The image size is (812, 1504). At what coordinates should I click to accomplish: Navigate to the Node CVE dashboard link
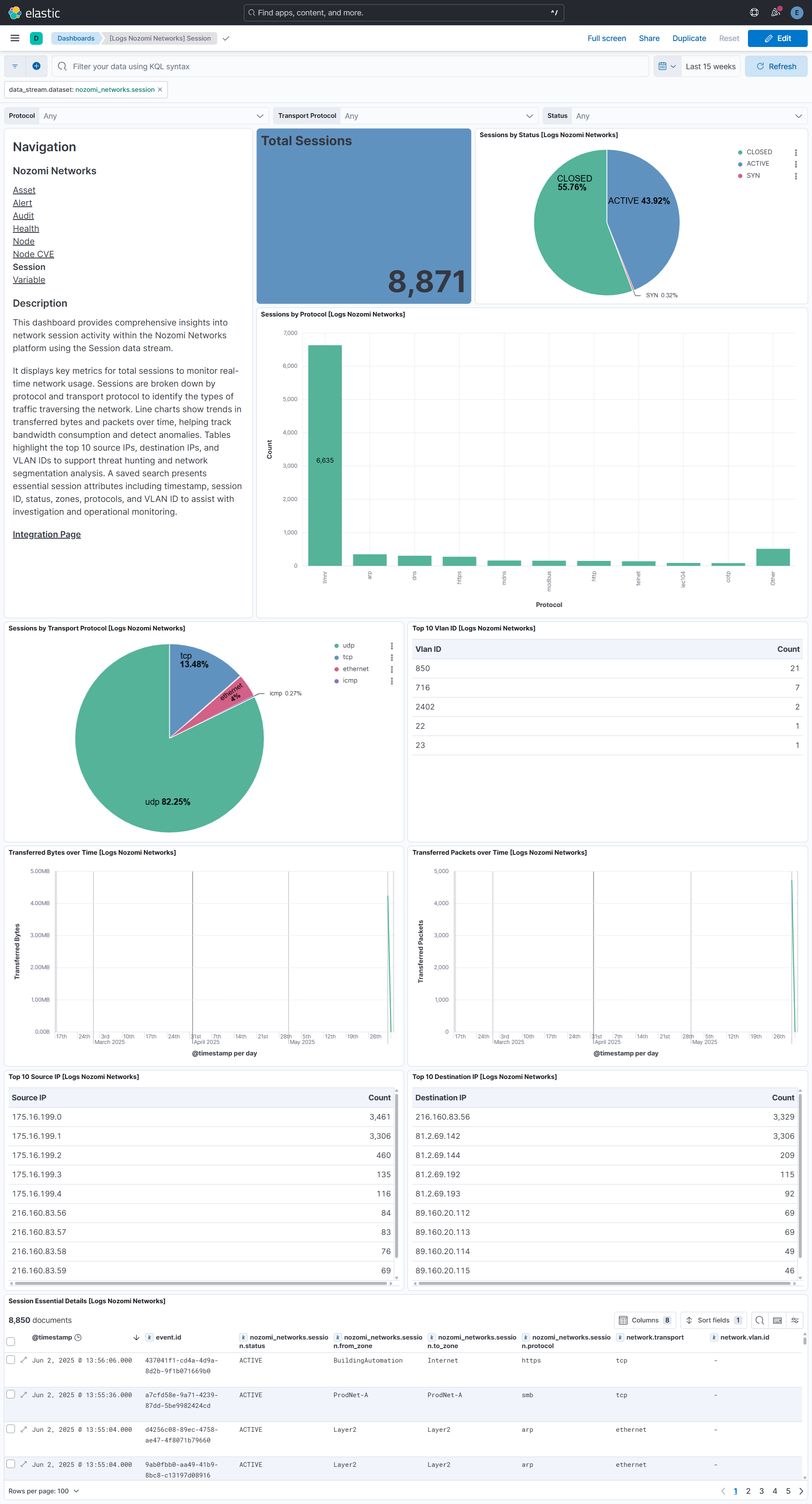[33, 255]
